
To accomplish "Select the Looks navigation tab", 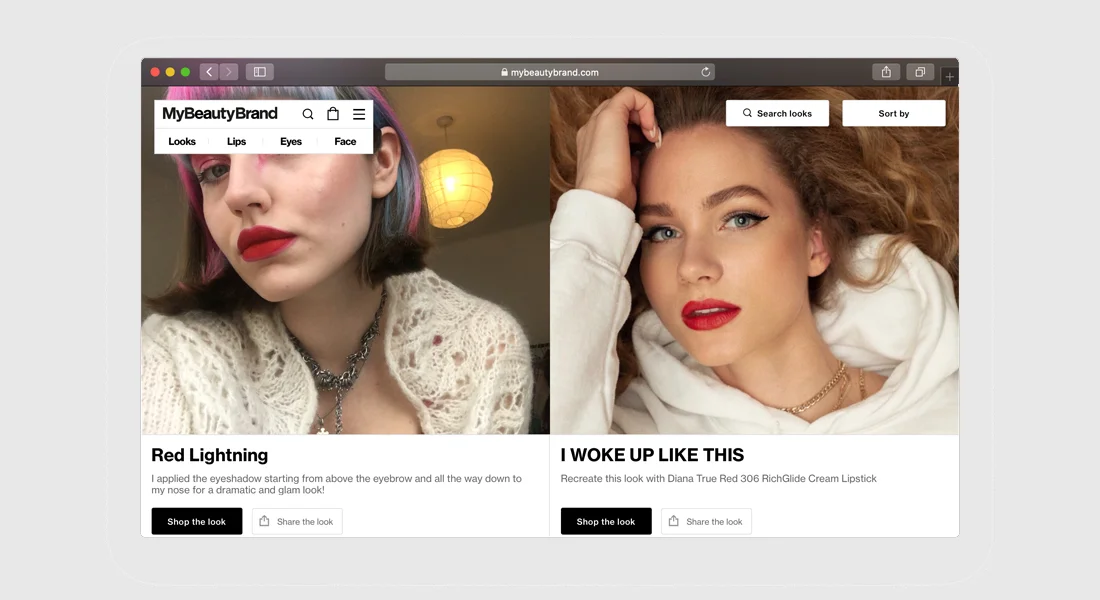I will [x=182, y=141].
